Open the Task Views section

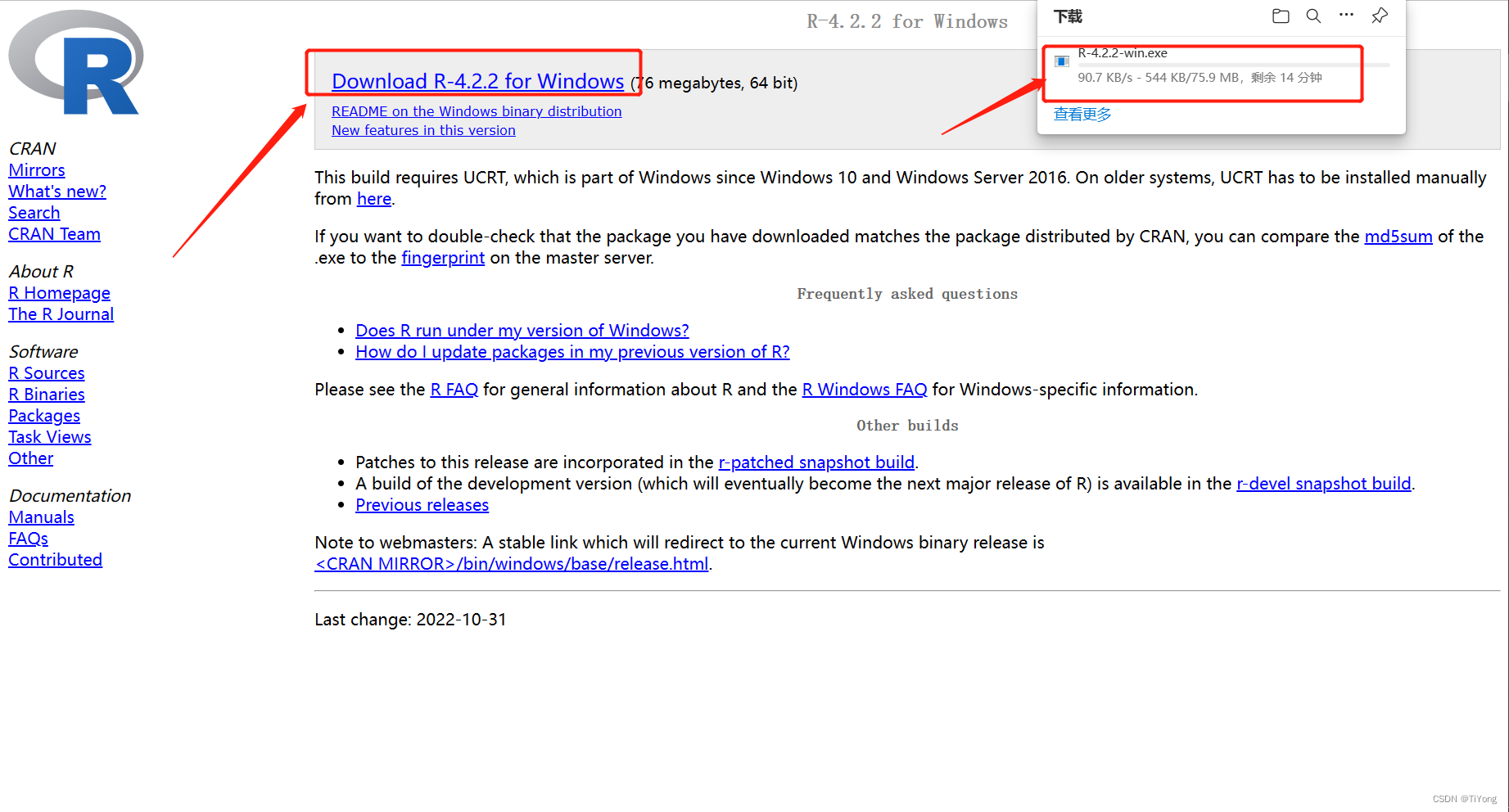[x=49, y=436]
